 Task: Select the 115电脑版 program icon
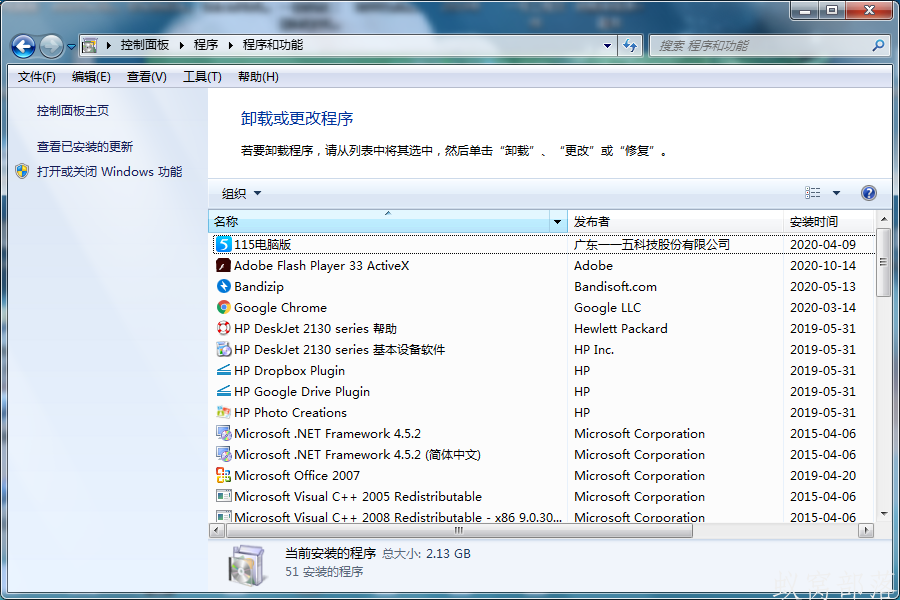coord(224,245)
